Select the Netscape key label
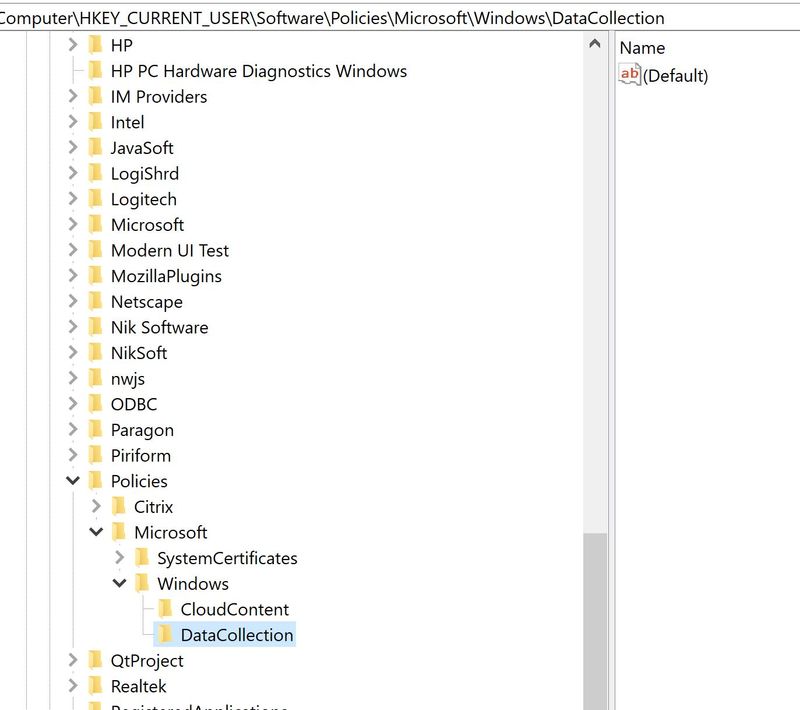This screenshot has height=710, width=800. [x=146, y=301]
